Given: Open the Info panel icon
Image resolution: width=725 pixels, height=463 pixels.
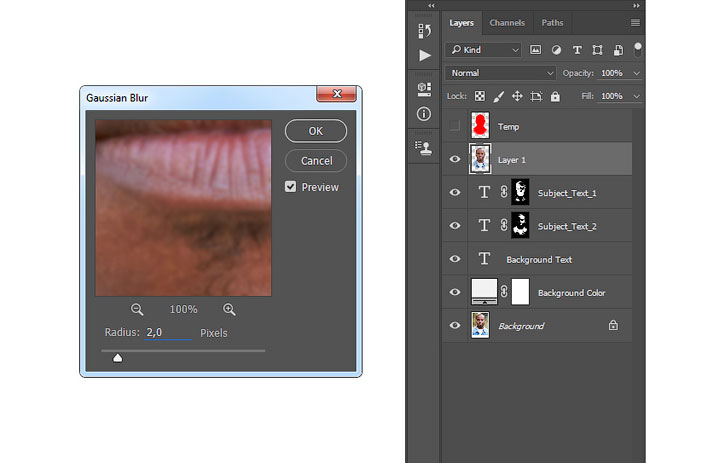Looking at the screenshot, I should coord(424,114).
